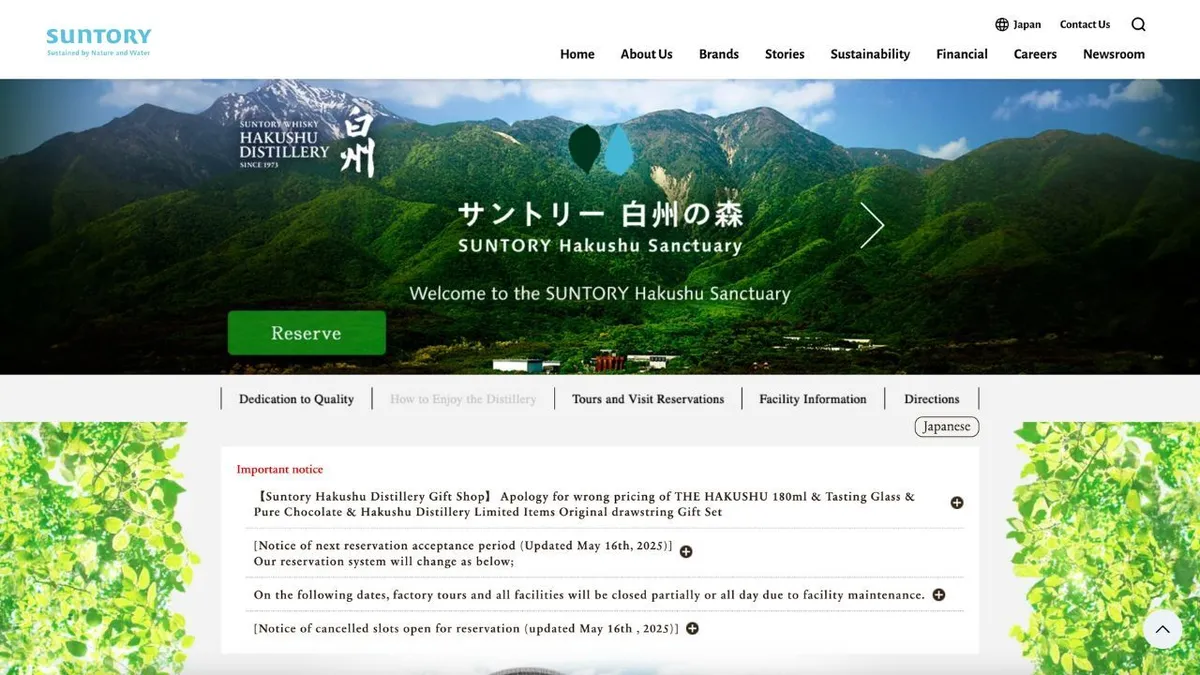This screenshot has height=675, width=1200.
Task: Expand the facility maintenance closure notice
Action: 939,594
